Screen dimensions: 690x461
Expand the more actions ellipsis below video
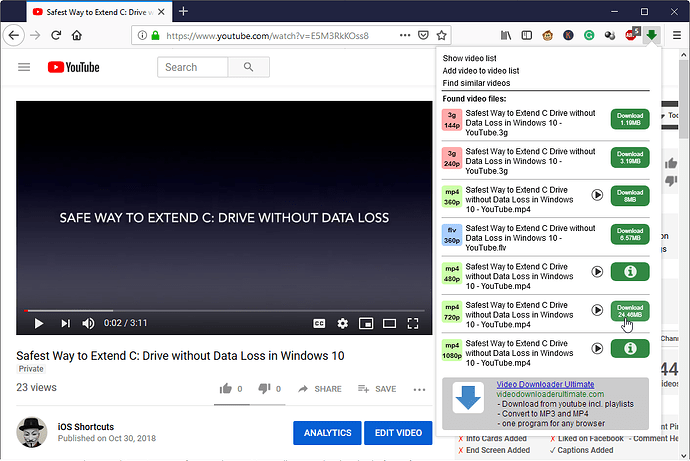(416, 388)
